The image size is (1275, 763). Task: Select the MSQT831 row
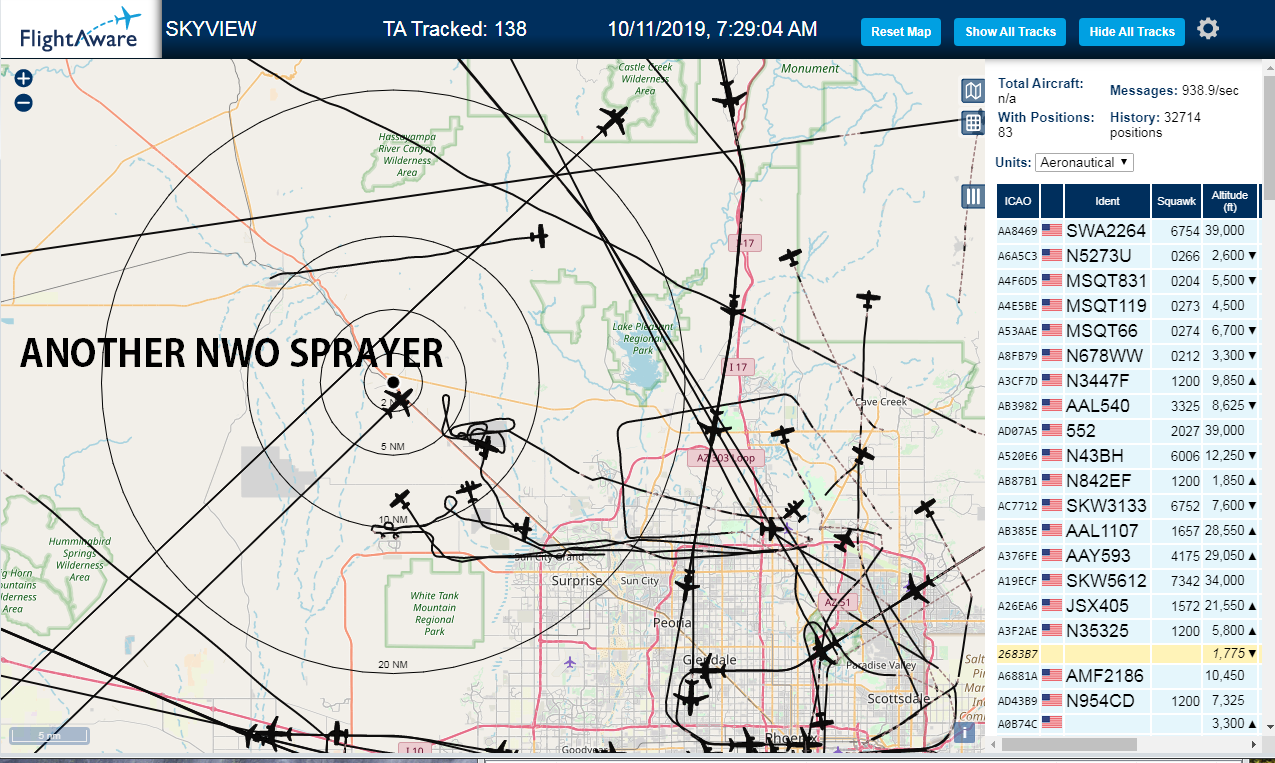1127,280
